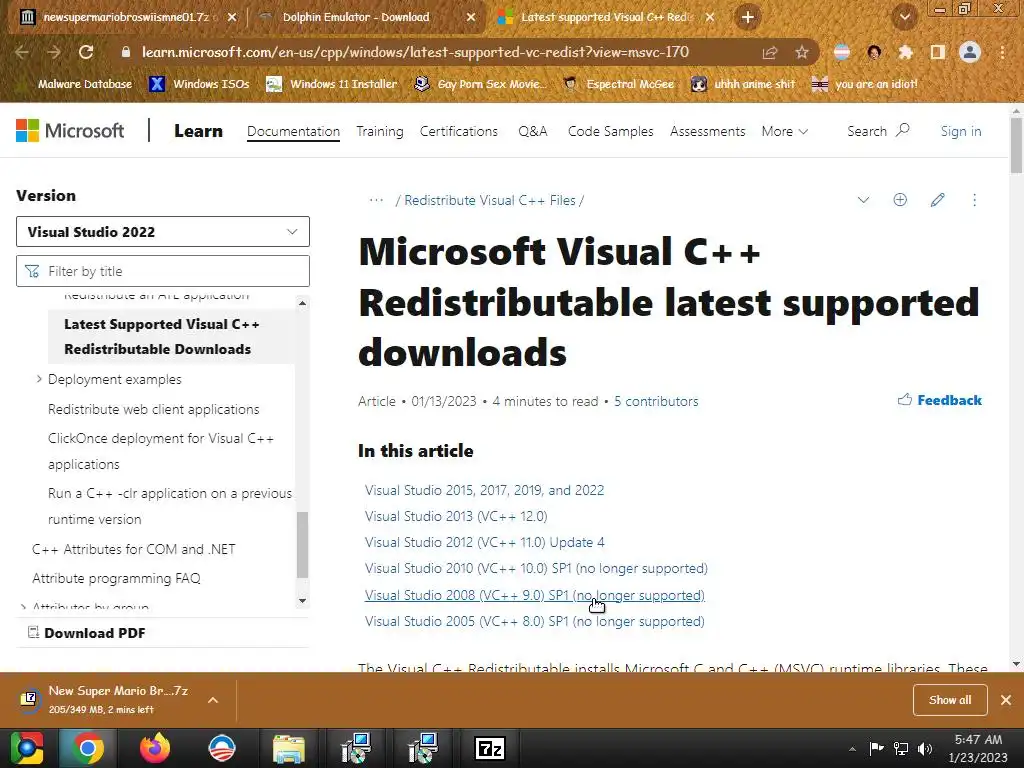Open Redistribute web client applications
Viewport: 1024px width, 768px height.
[153, 409]
